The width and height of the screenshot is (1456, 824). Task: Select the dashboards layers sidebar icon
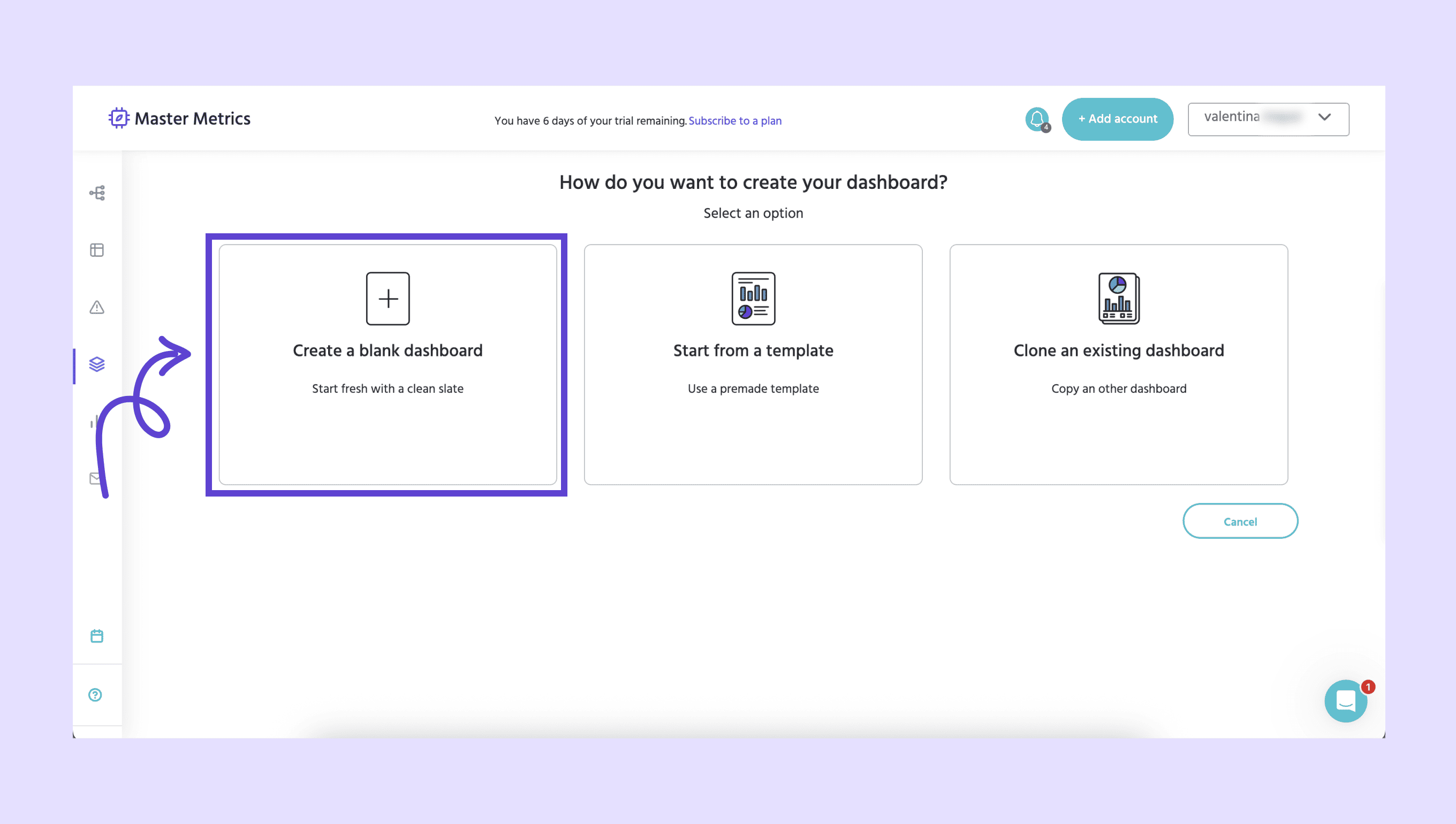(97, 364)
